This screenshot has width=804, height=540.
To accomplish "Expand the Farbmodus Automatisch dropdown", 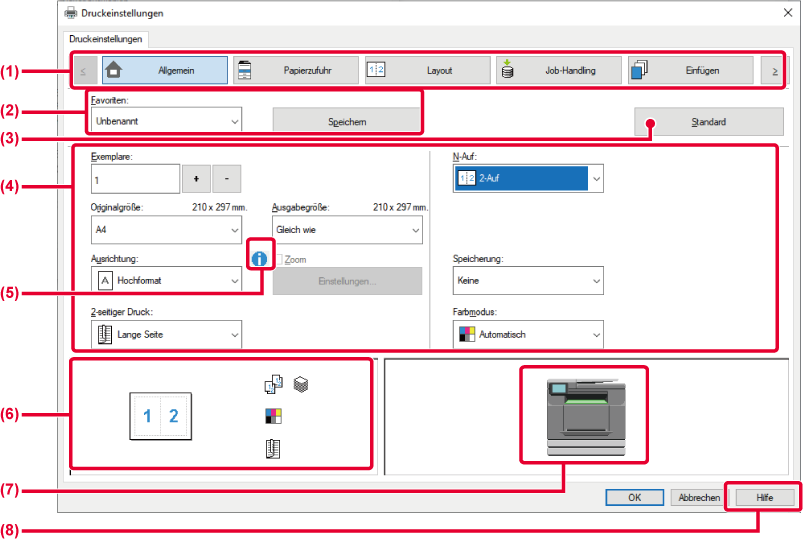I will 527,334.
